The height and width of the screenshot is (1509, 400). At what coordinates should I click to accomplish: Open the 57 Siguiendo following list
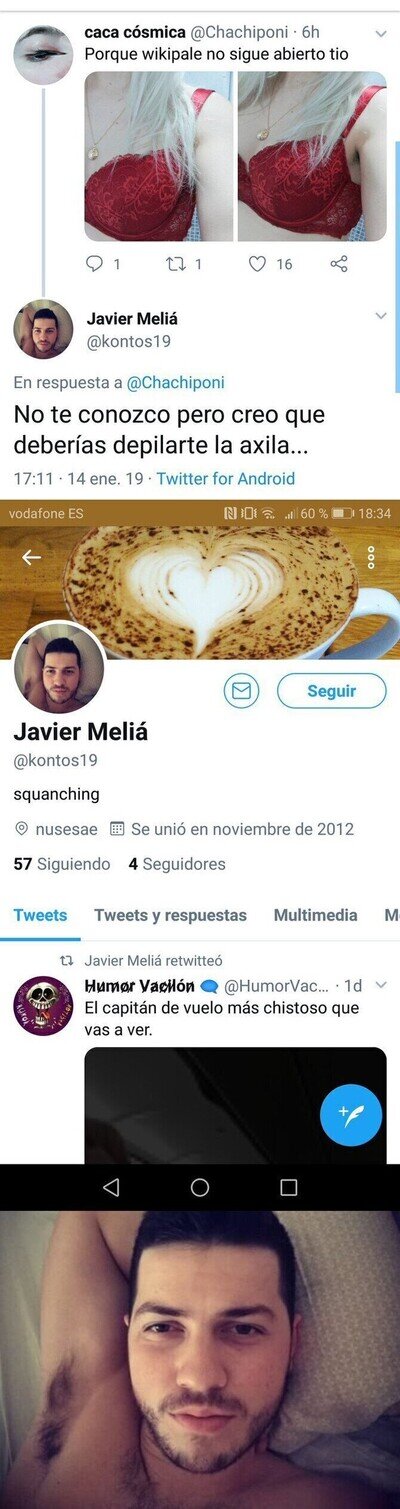[62, 864]
